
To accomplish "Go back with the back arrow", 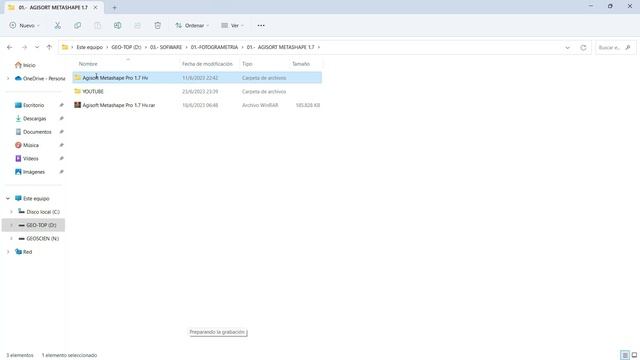I will (9, 47).
